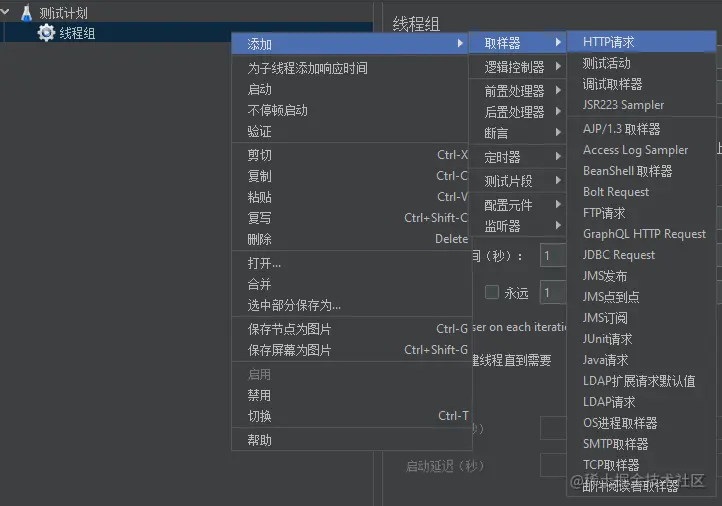Choose Bolt Request sampler
Viewport: 722px width, 506px height.
[x=641, y=192]
